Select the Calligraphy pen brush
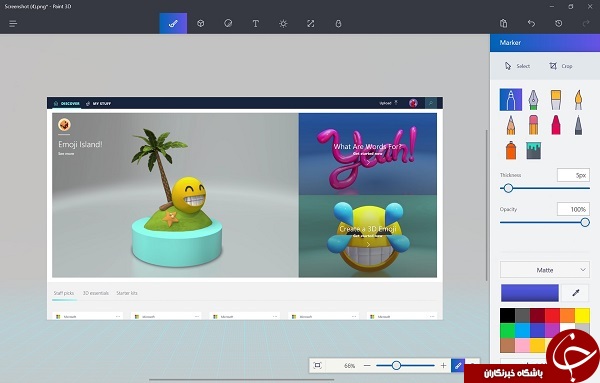 pyautogui.click(x=533, y=99)
